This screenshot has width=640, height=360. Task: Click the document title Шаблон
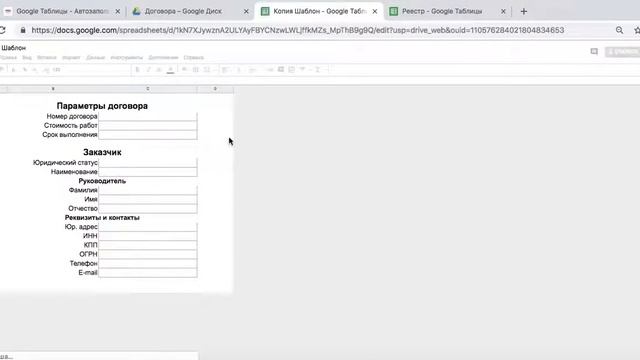click(x=13, y=48)
